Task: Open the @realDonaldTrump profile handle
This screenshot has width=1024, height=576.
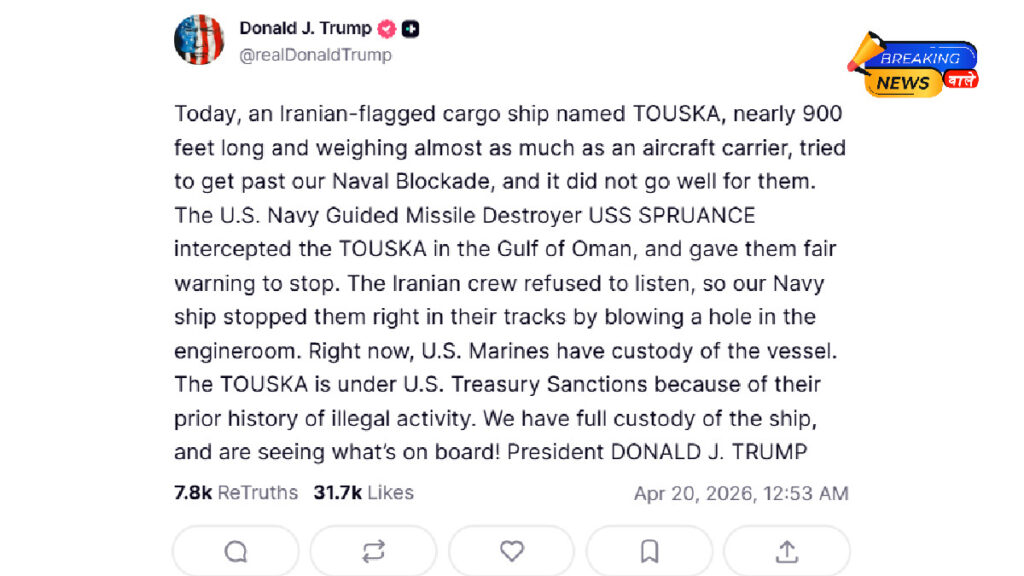Action: [314, 55]
